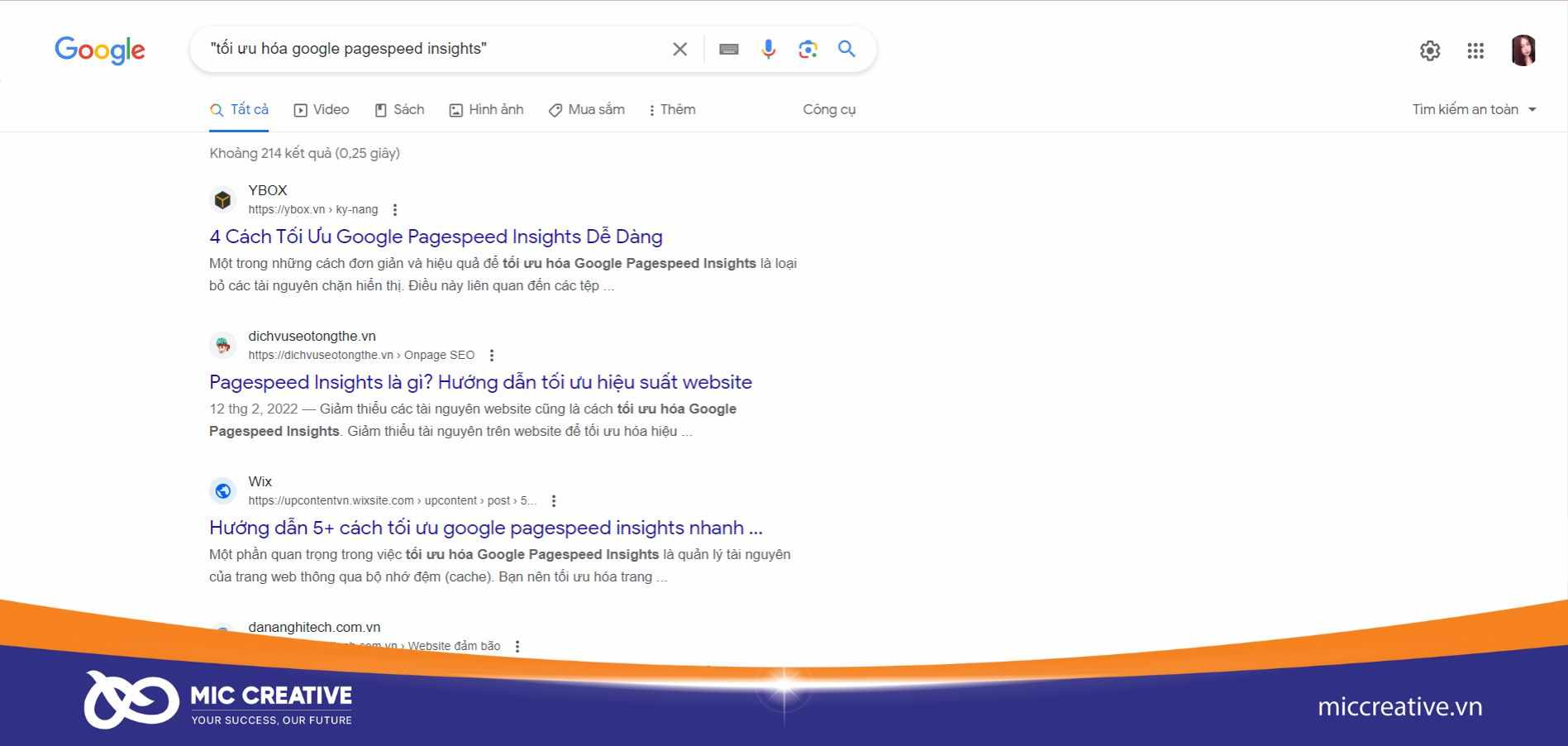Click the Wix globe favicon

(x=222, y=490)
